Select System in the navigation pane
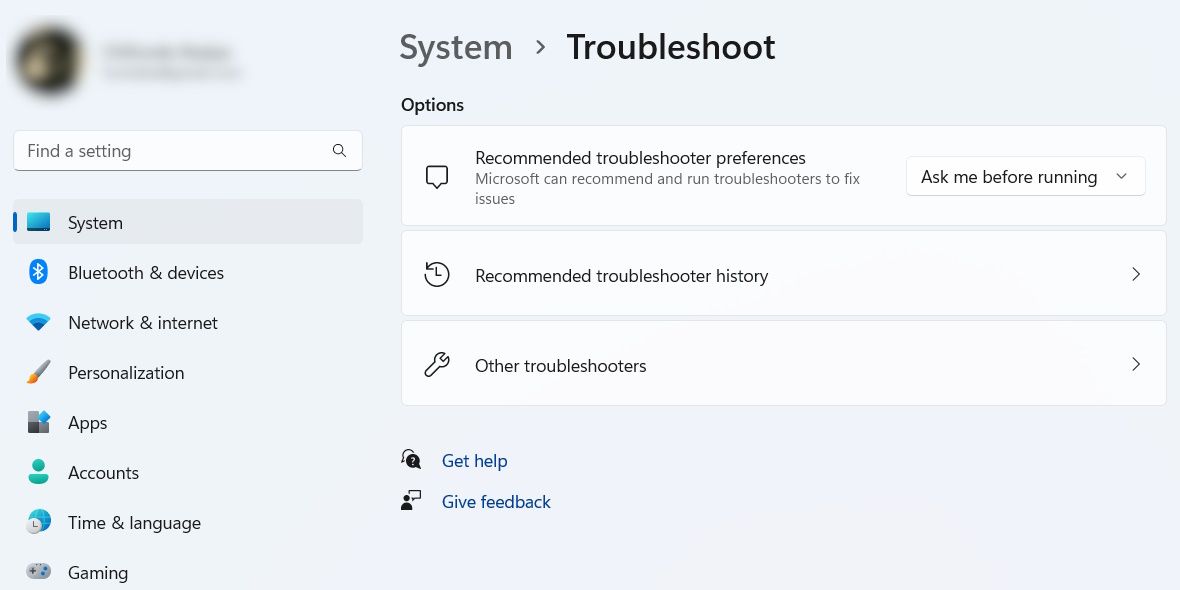The image size is (1180, 590). tap(95, 222)
